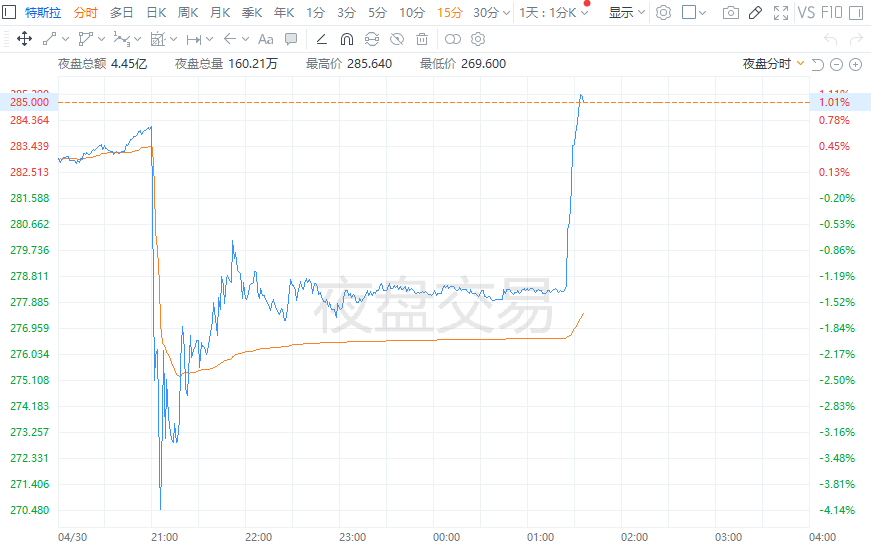Select the angle line tool
This screenshot has height=555, width=871.
pos(321,39)
